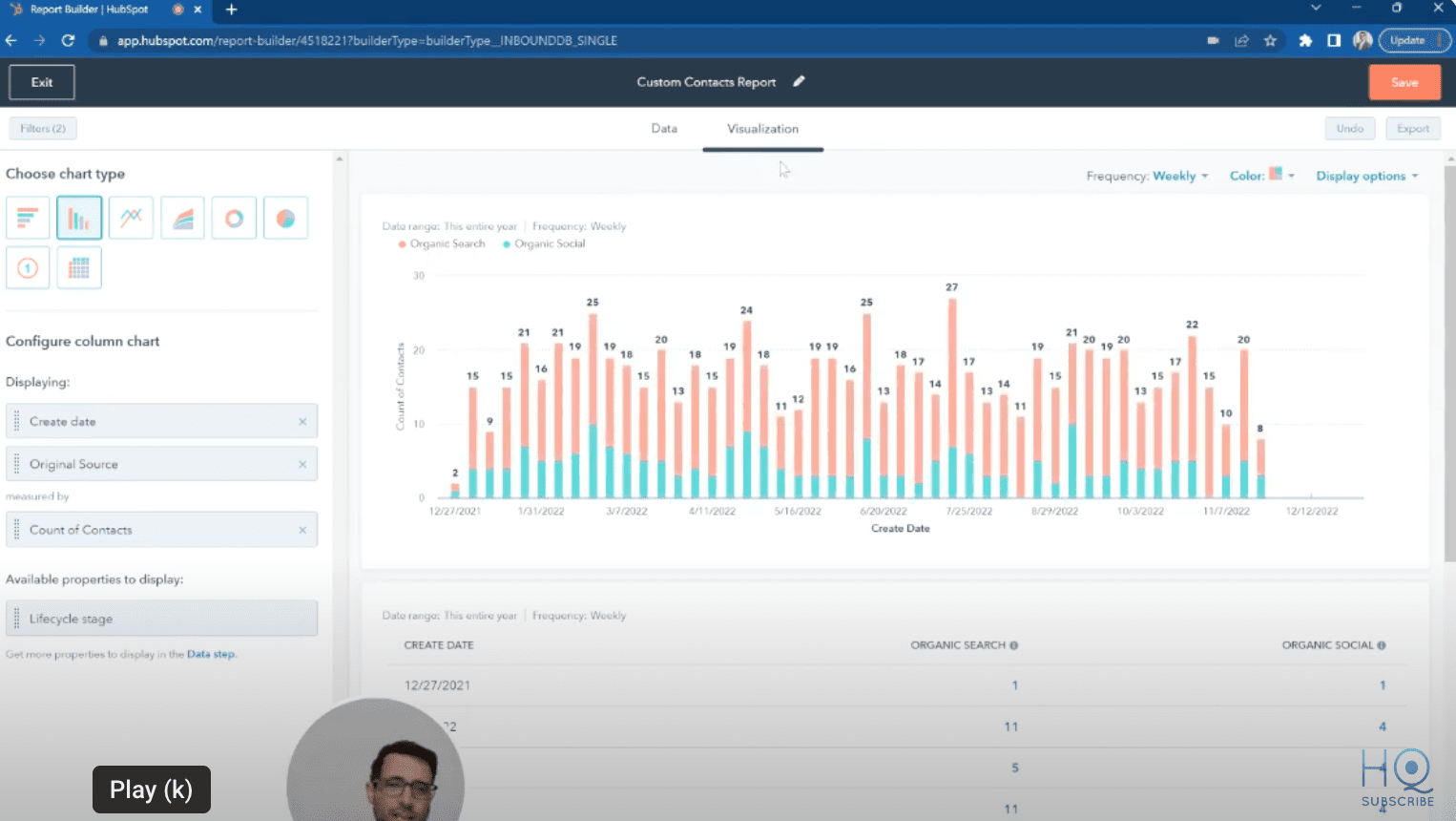Expand the Display options dropdown
1456x821 pixels.
(x=1366, y=176)
